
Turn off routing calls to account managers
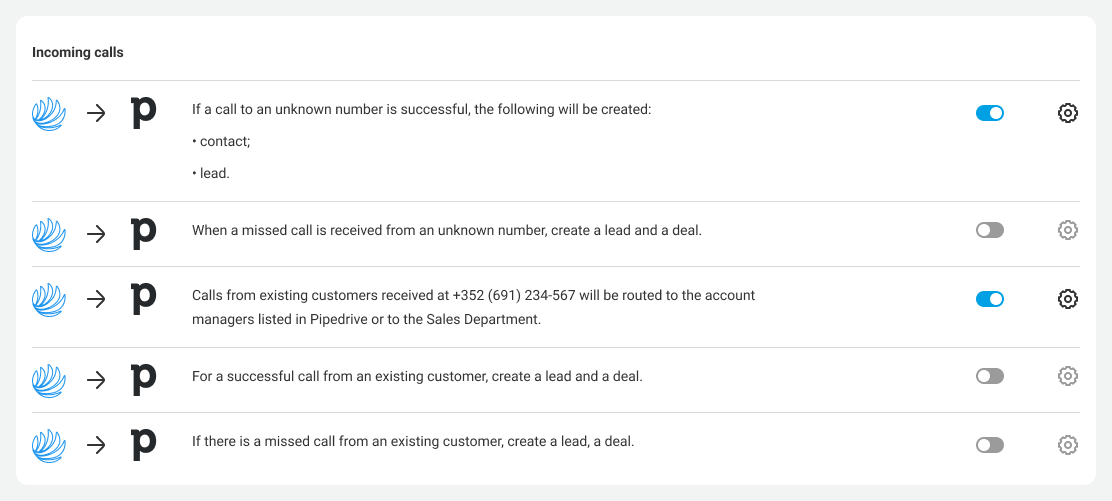tap(989, 299)
